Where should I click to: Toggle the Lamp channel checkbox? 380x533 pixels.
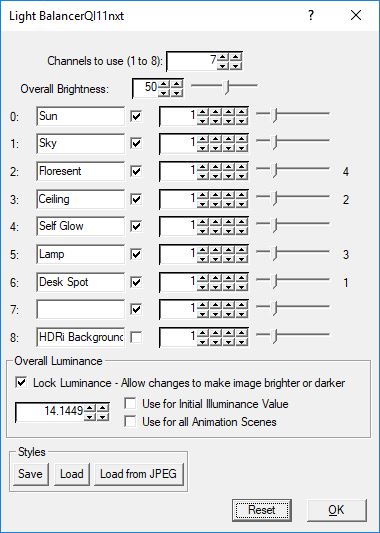coord(136,254)
